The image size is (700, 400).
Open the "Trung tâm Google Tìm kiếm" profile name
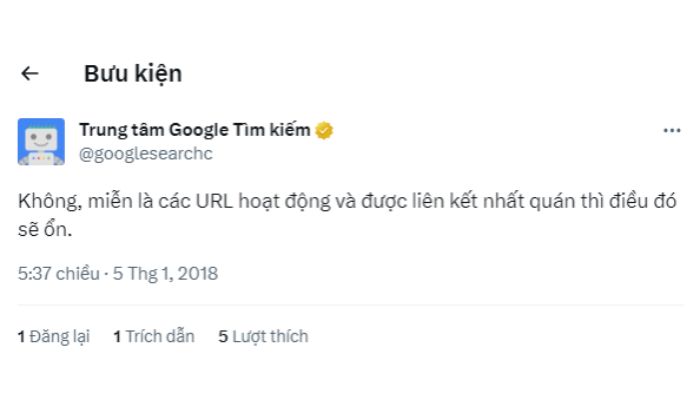click(x=194, y=131)
